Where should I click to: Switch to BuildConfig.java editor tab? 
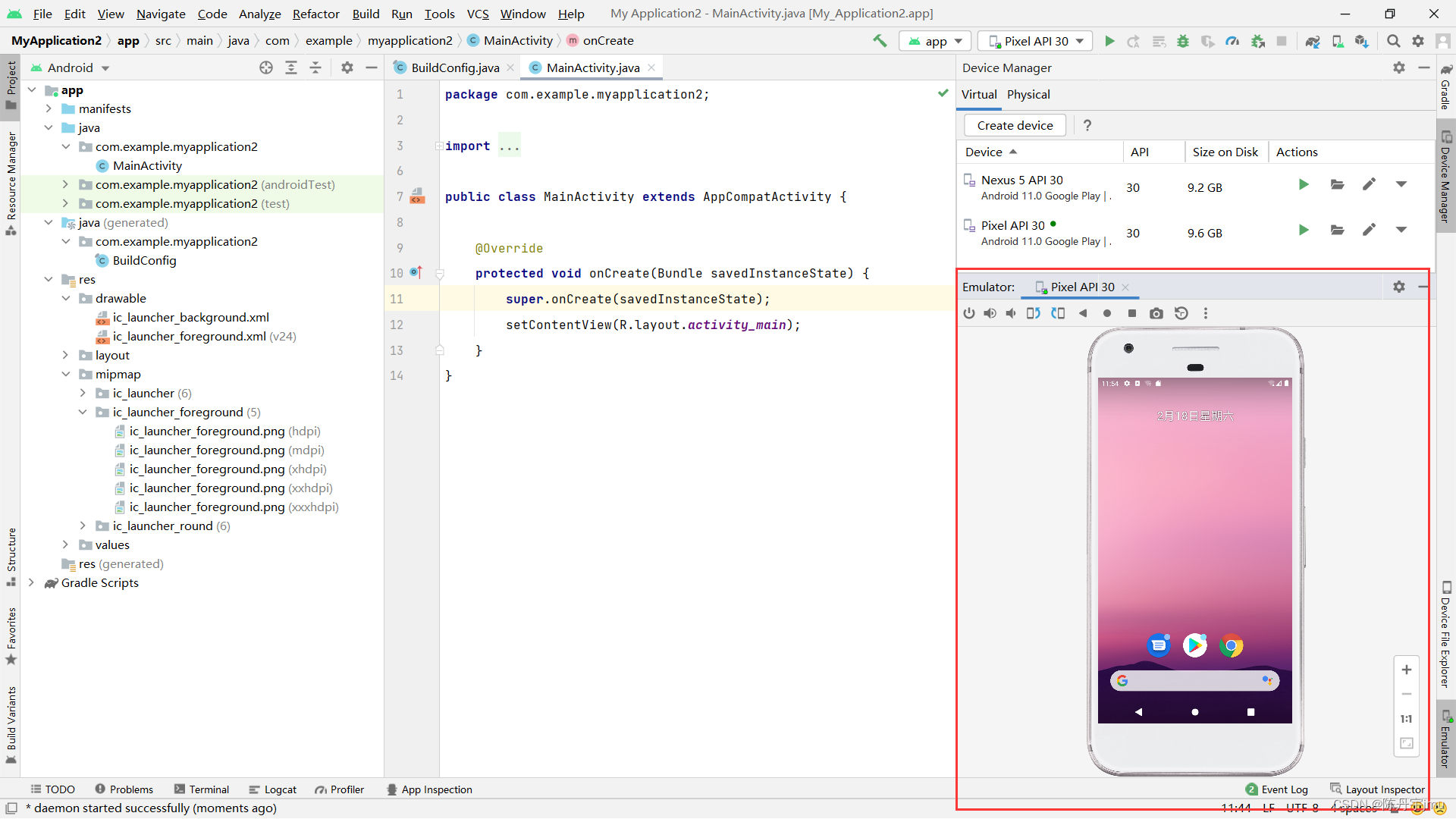coord(454,67)
